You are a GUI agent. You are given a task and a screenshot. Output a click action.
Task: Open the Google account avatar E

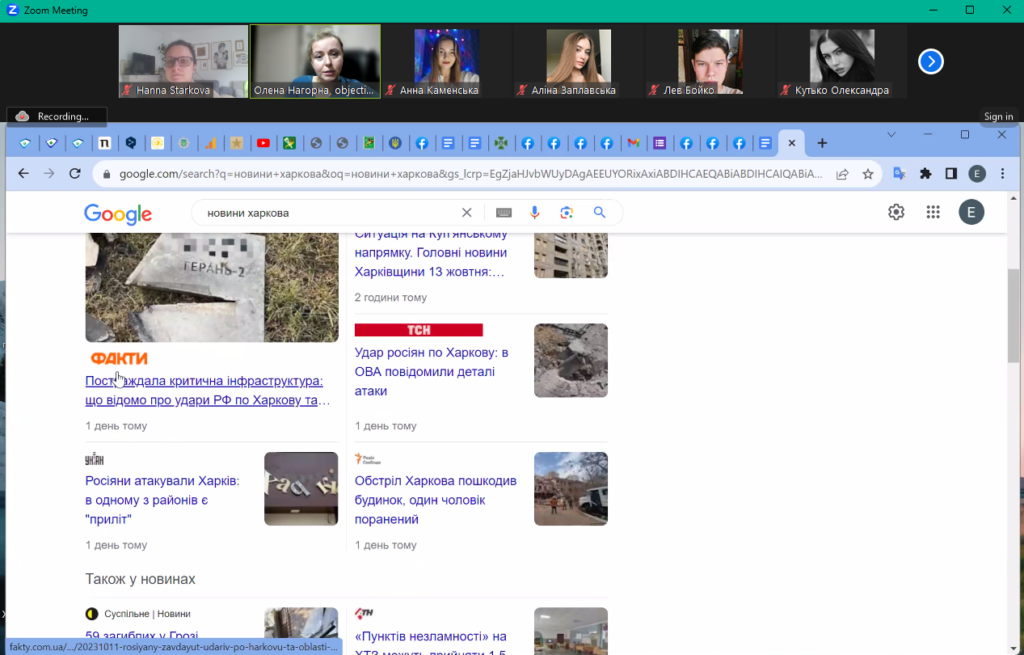click(x=971, y=212)
